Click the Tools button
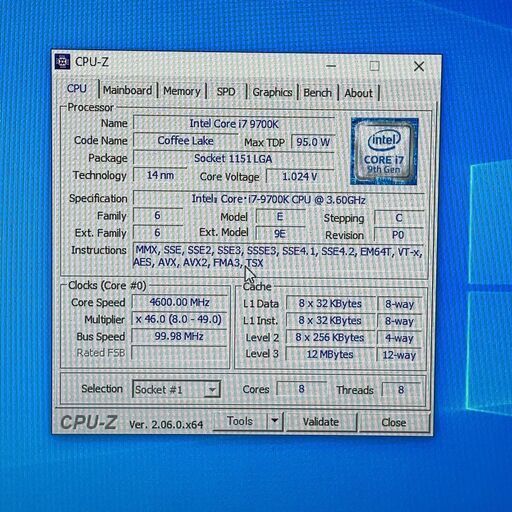 240,421
